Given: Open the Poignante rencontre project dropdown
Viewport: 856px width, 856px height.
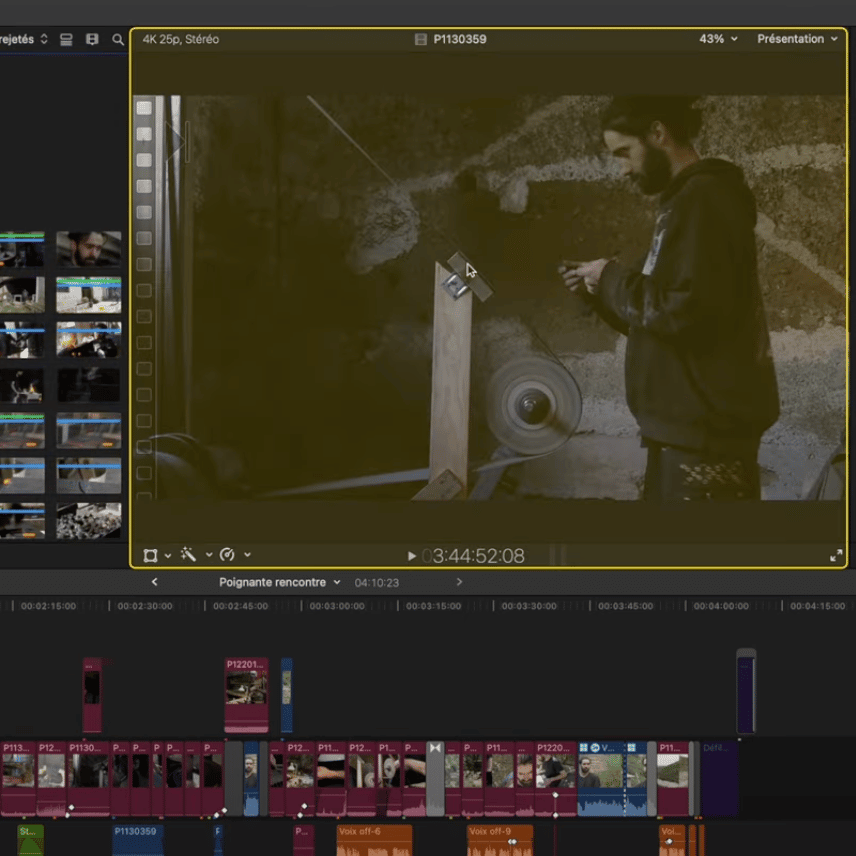Looking at the screenshot, I should tap(280, 582).
